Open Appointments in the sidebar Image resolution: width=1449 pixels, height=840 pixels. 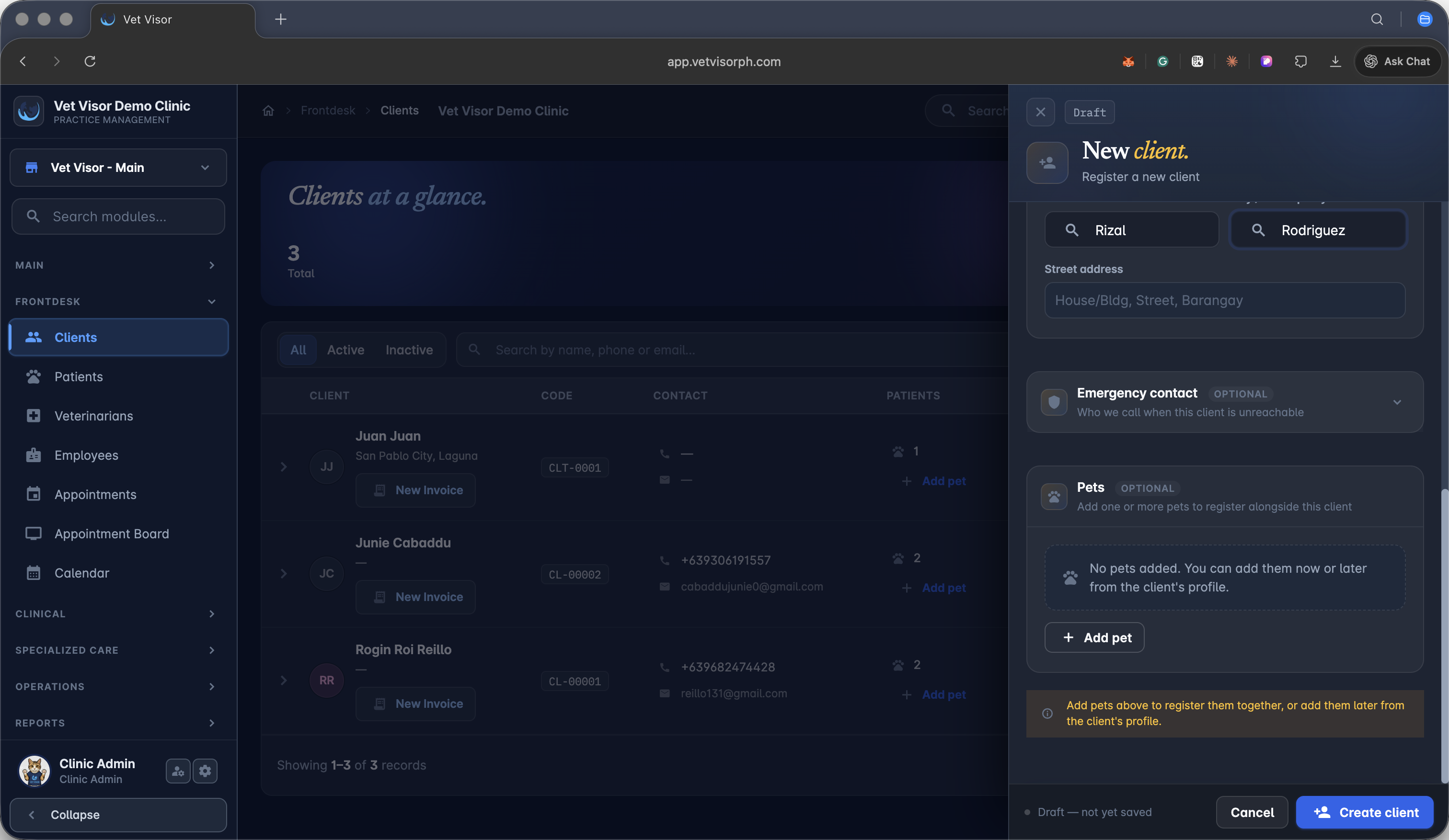(118, 495)
